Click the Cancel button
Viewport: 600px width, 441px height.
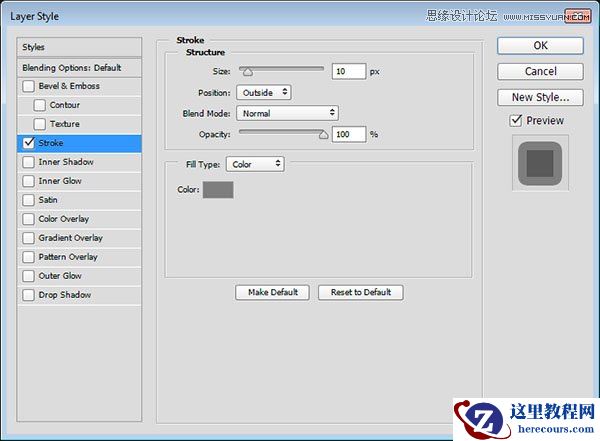pos(540,71)
